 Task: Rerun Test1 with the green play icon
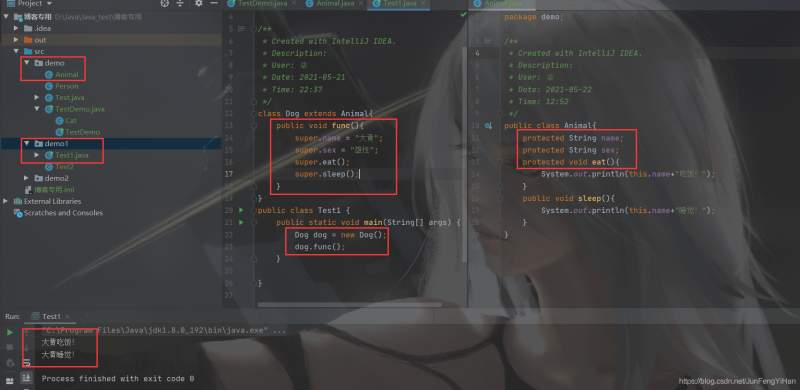point(10,332)
